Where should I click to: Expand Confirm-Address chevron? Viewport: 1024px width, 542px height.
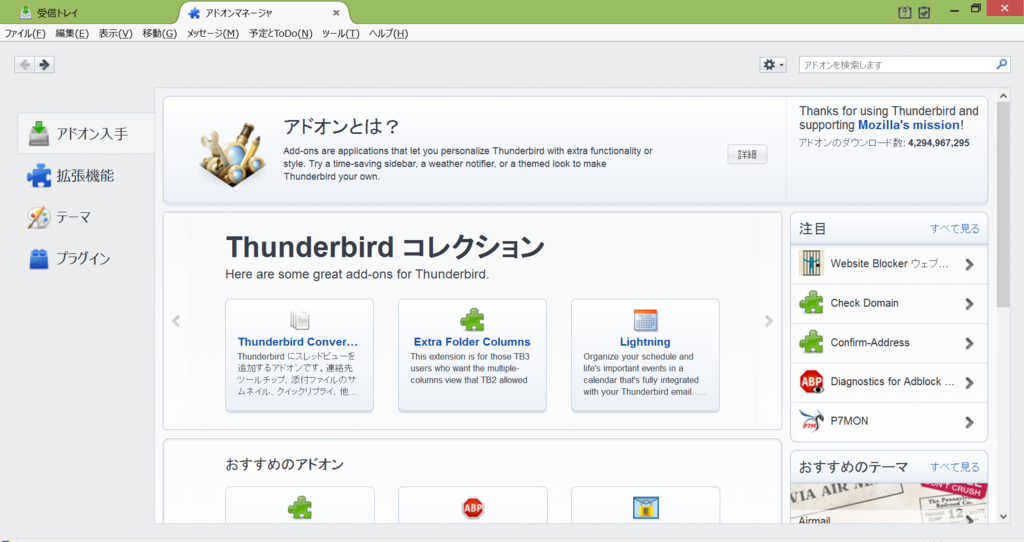coord(969,343)
